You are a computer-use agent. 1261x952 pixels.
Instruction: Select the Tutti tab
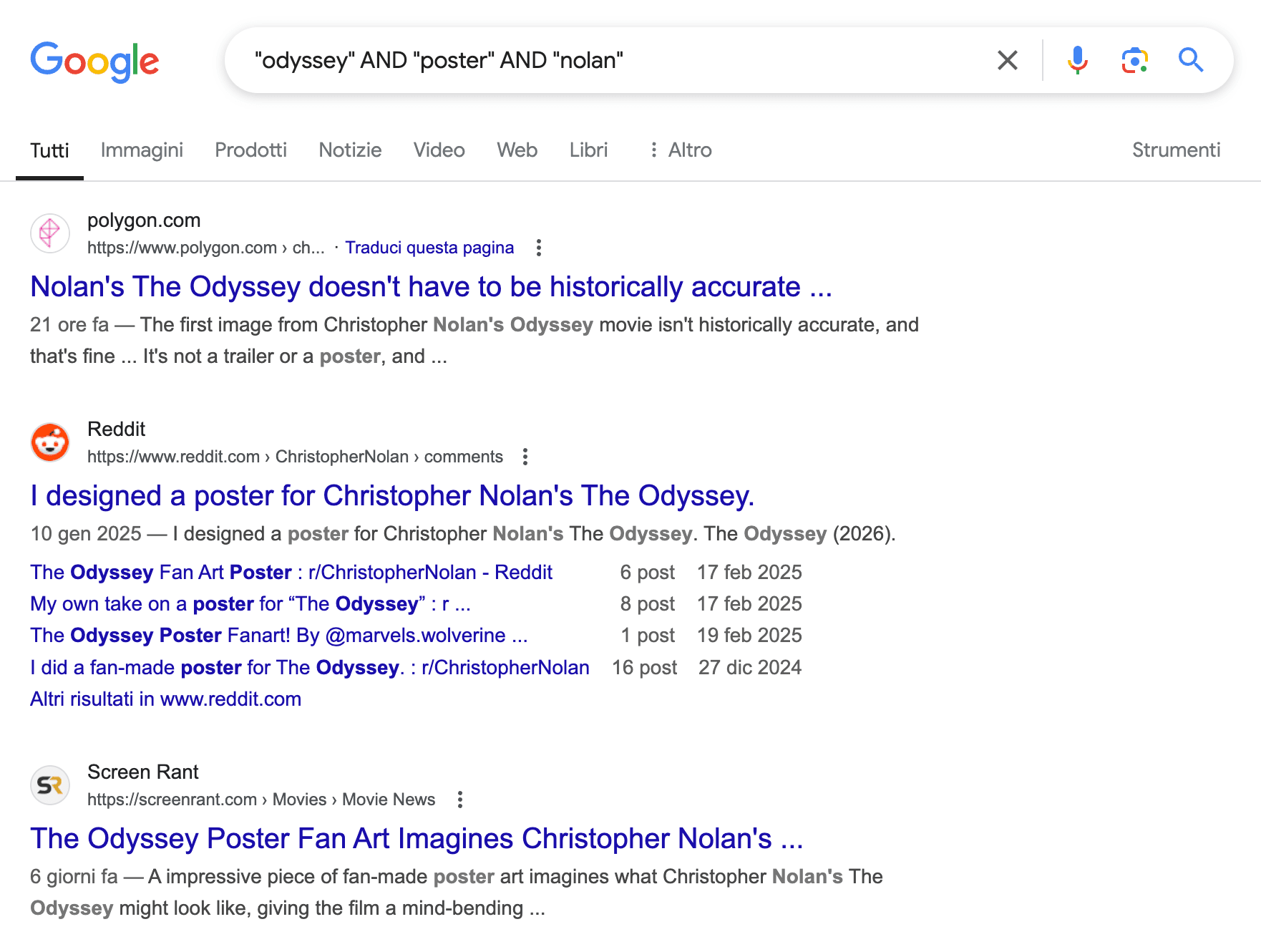coord(49,150)
